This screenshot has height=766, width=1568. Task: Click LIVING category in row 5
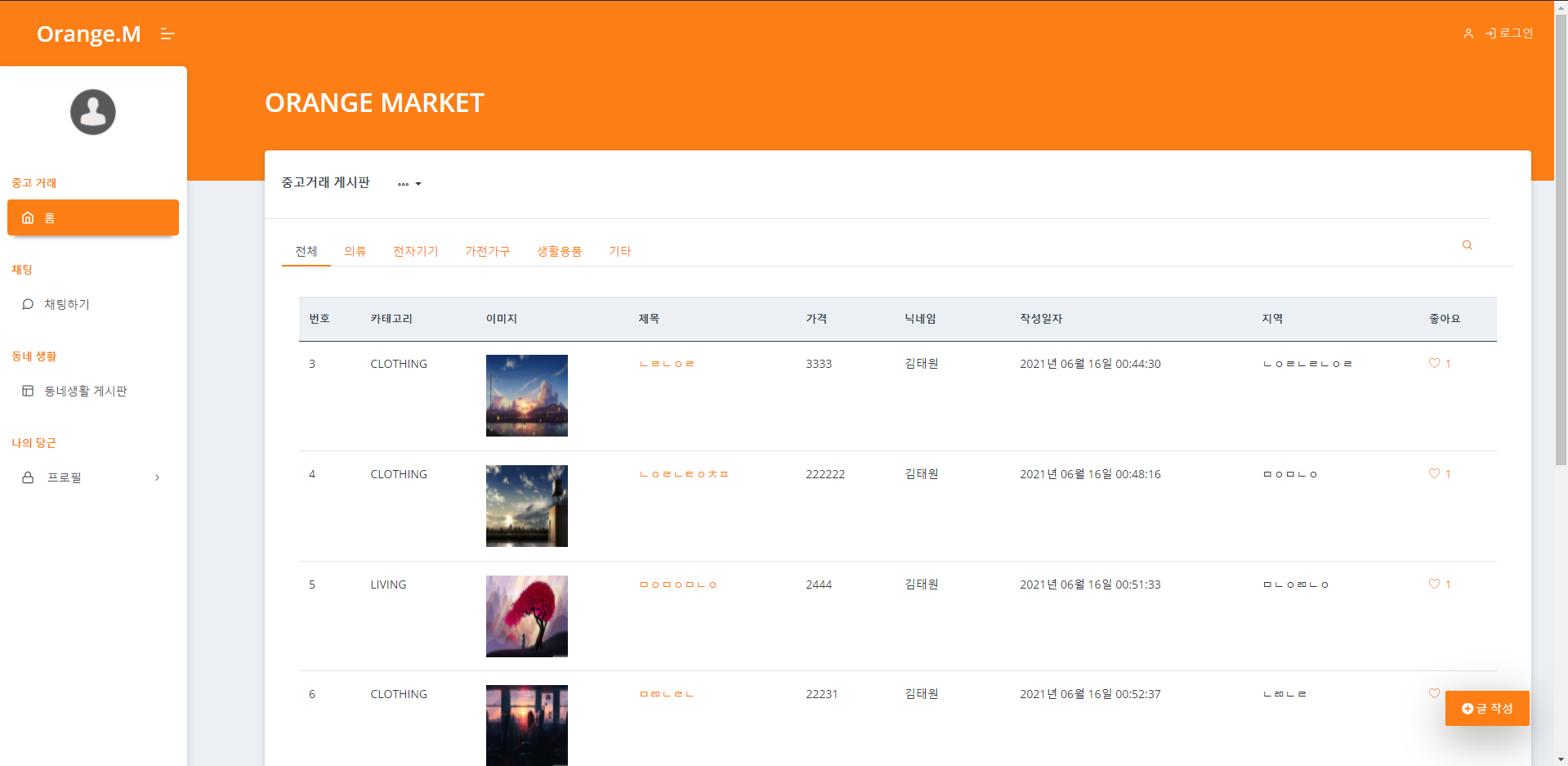[x=388, y=585]
